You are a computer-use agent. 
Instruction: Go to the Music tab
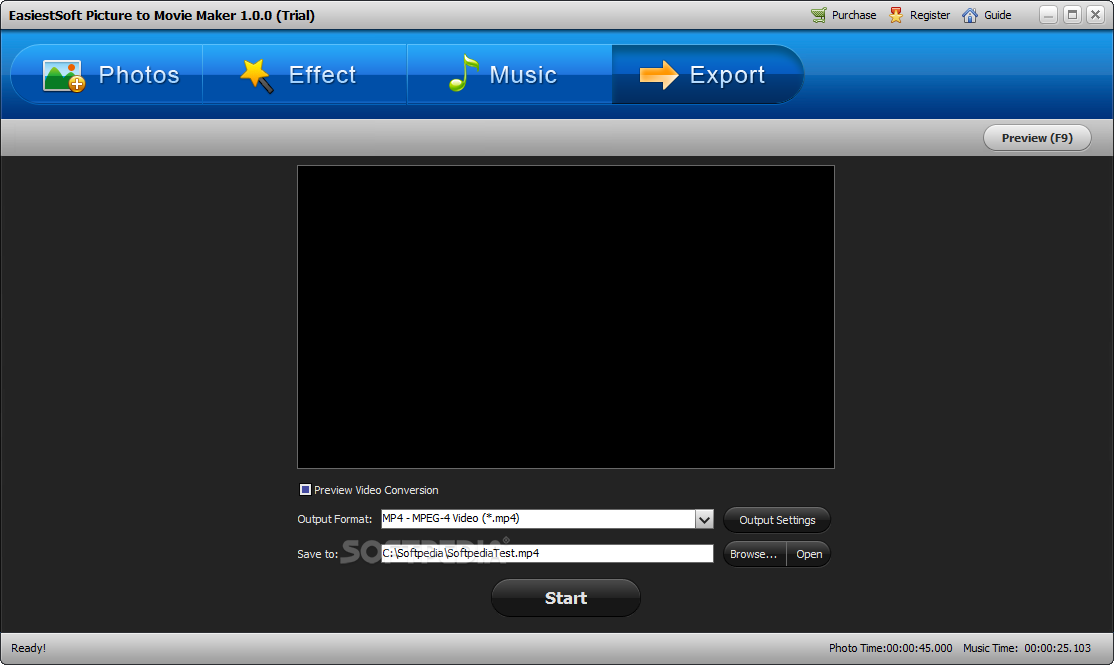tap(509, 75)
